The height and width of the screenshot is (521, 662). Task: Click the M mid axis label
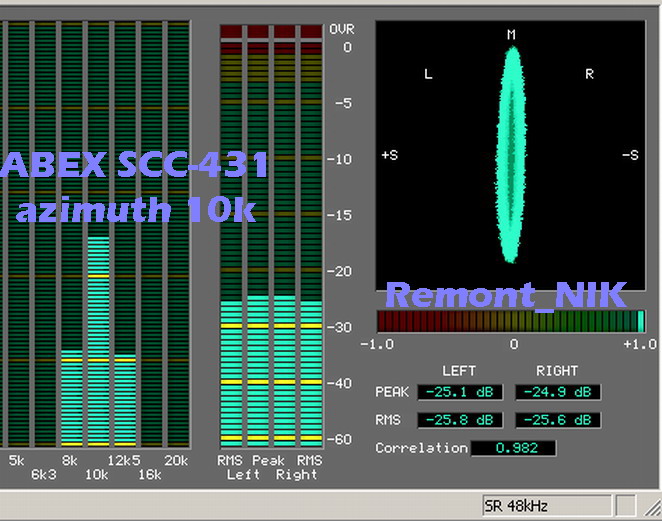[511, 35]
